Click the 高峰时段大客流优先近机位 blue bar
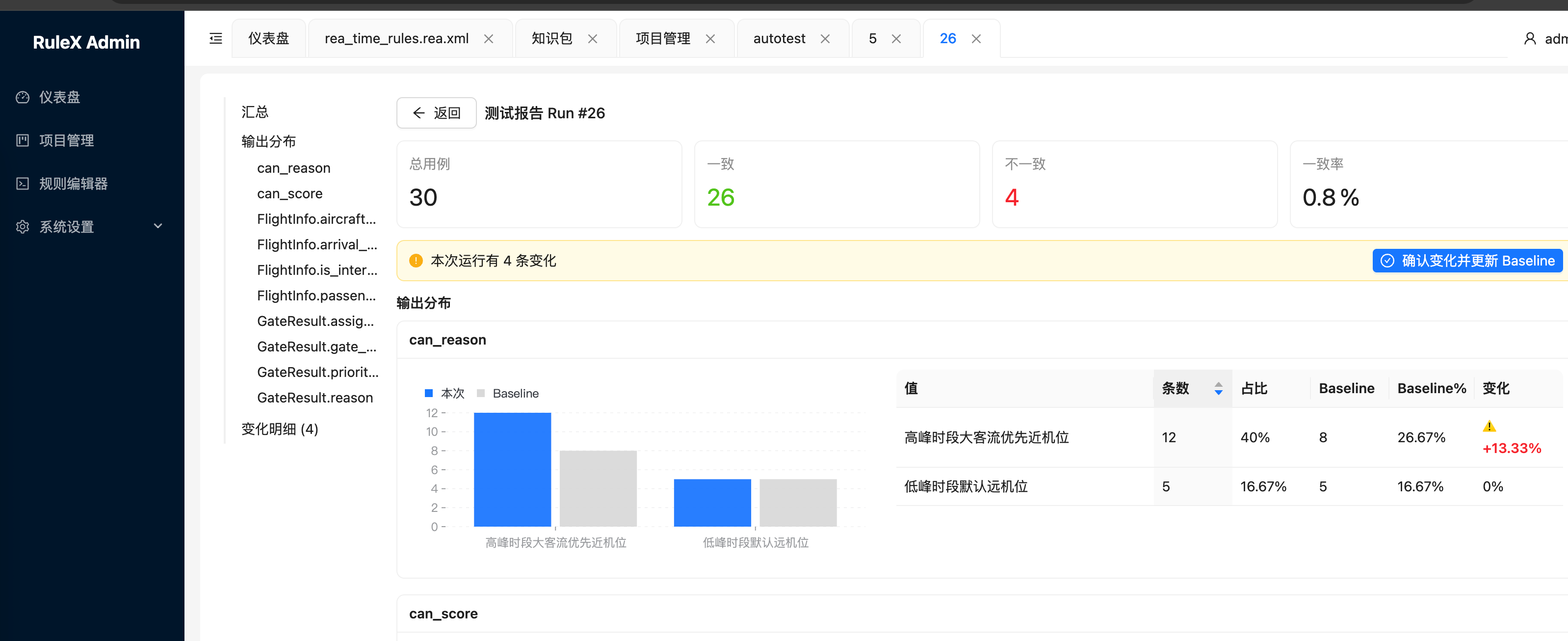Screen dimensions: 1568x641 click(x=512, y=469)
